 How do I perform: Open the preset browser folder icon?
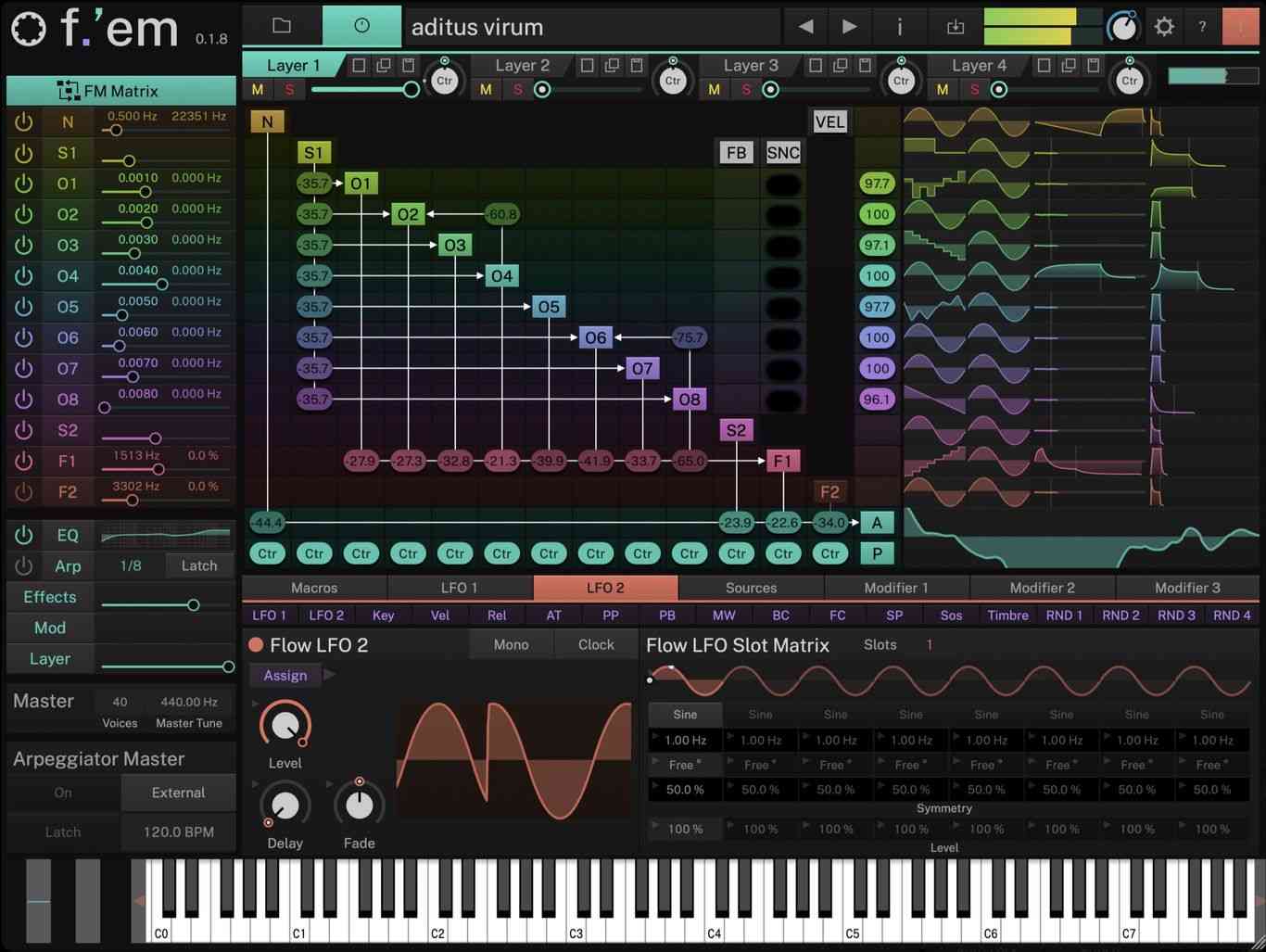point(283,26)
